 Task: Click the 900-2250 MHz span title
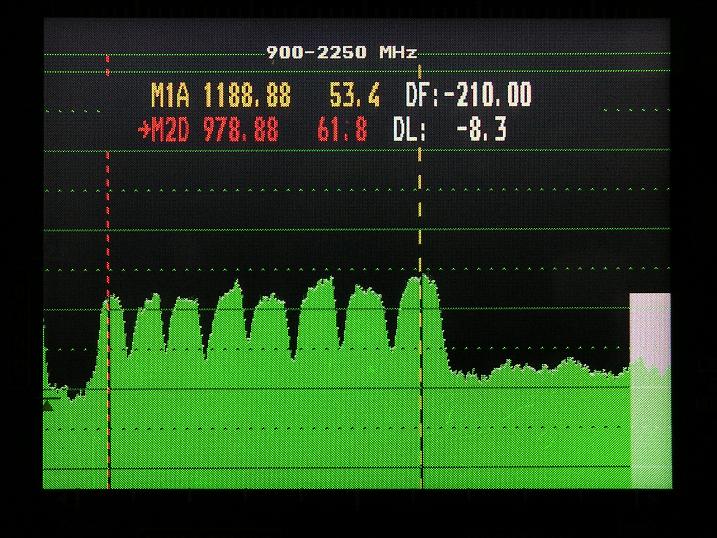[341, 52]
